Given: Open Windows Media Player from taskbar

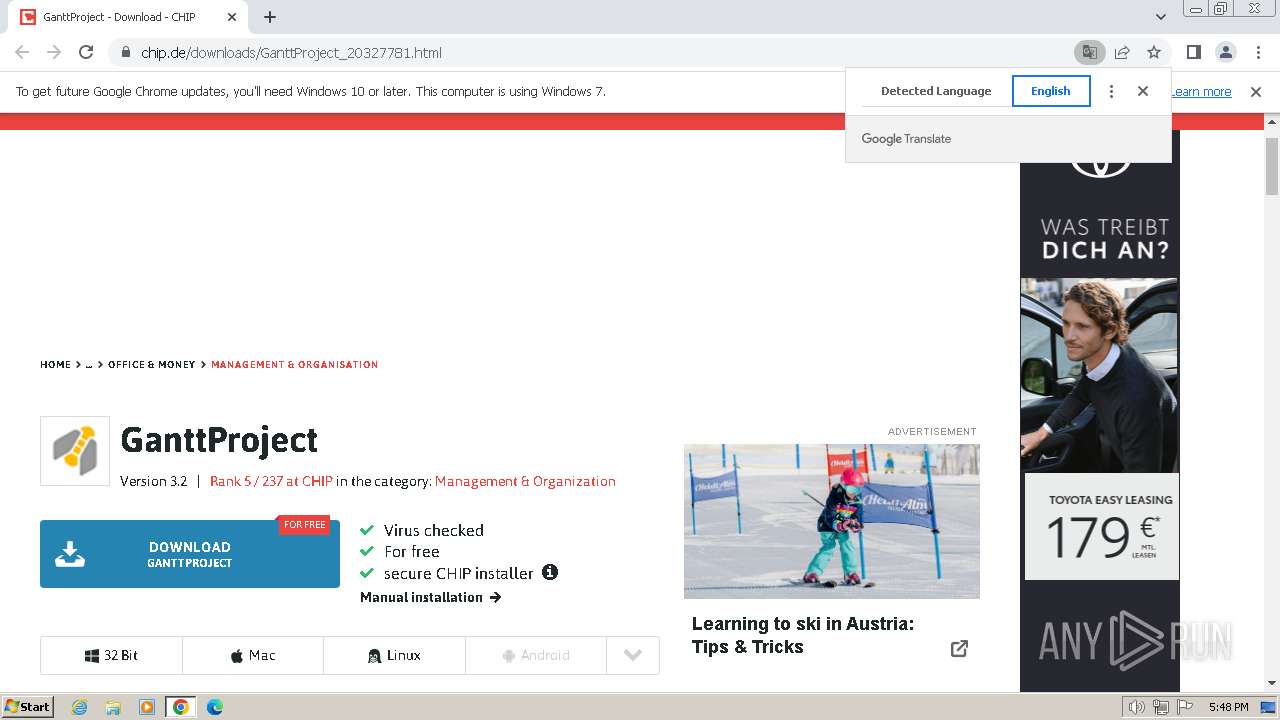Looking at the screenshot, I should click(147, 707).
